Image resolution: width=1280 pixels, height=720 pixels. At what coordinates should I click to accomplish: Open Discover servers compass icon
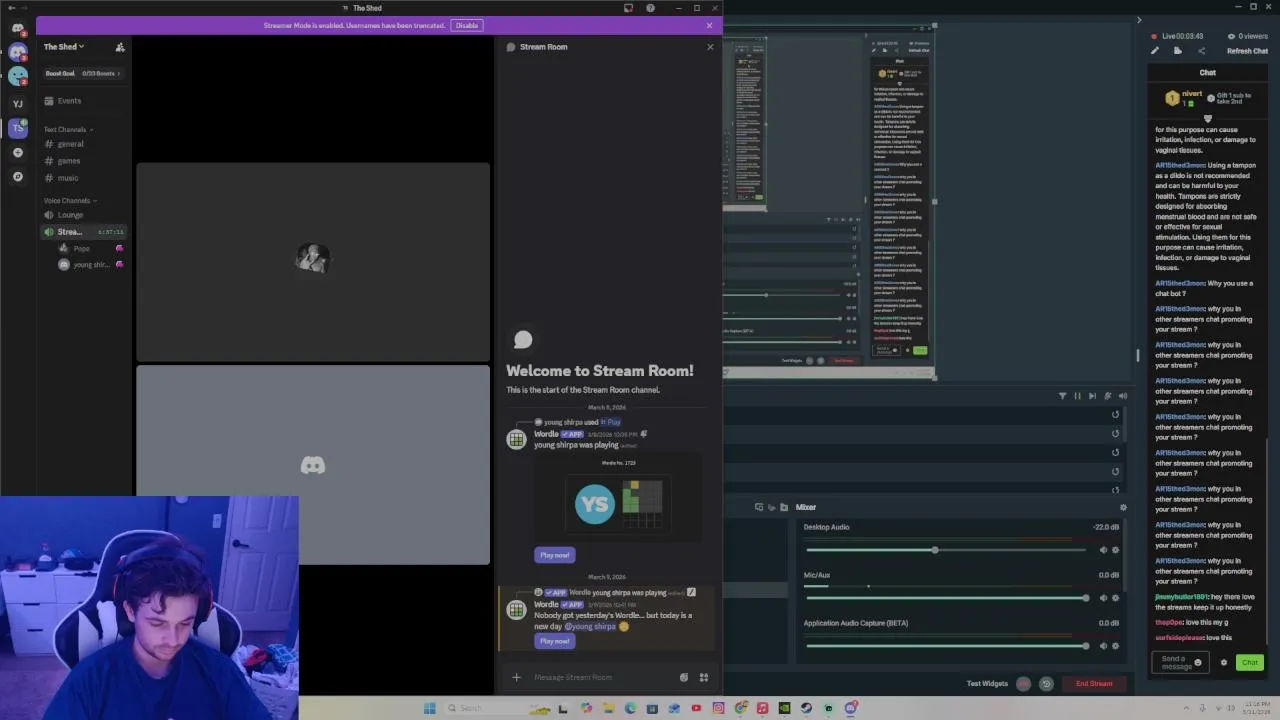pyautogui.click(x=17, y=177)
